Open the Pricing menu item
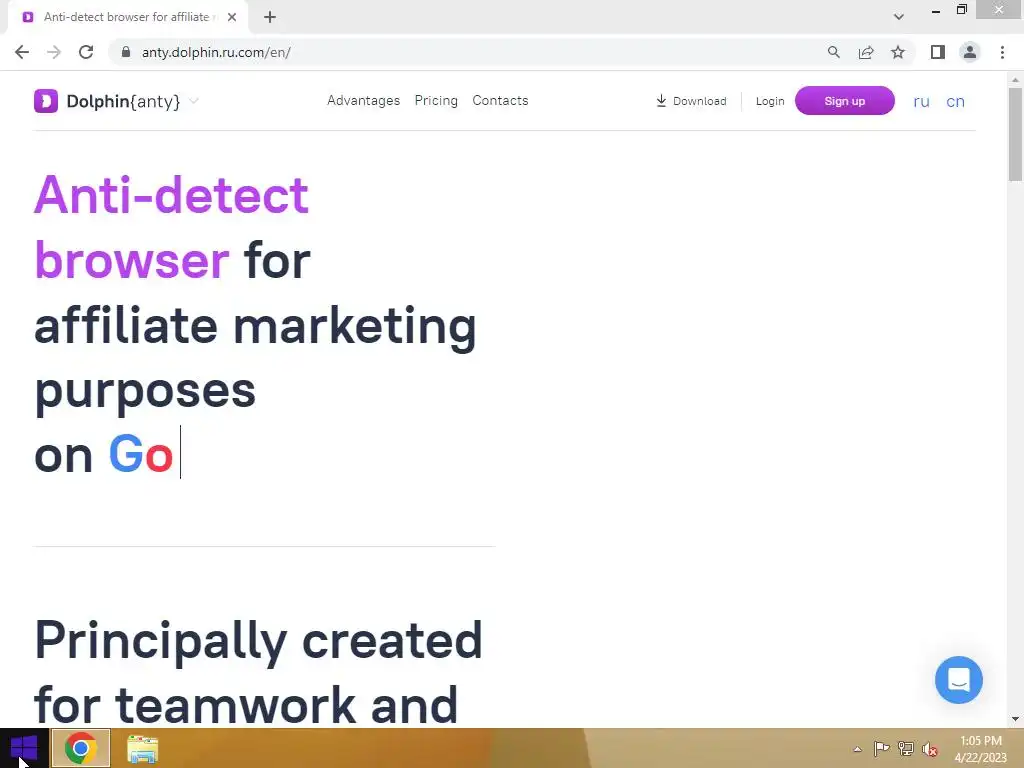The height and width of the screenshot is (768, 1024). [436, 101]
